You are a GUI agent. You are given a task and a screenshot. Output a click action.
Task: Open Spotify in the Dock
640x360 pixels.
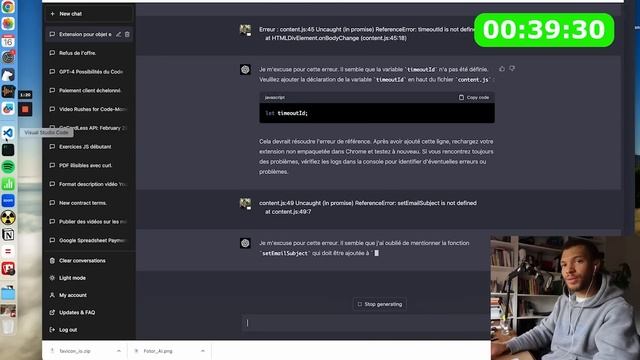point(8,167)
